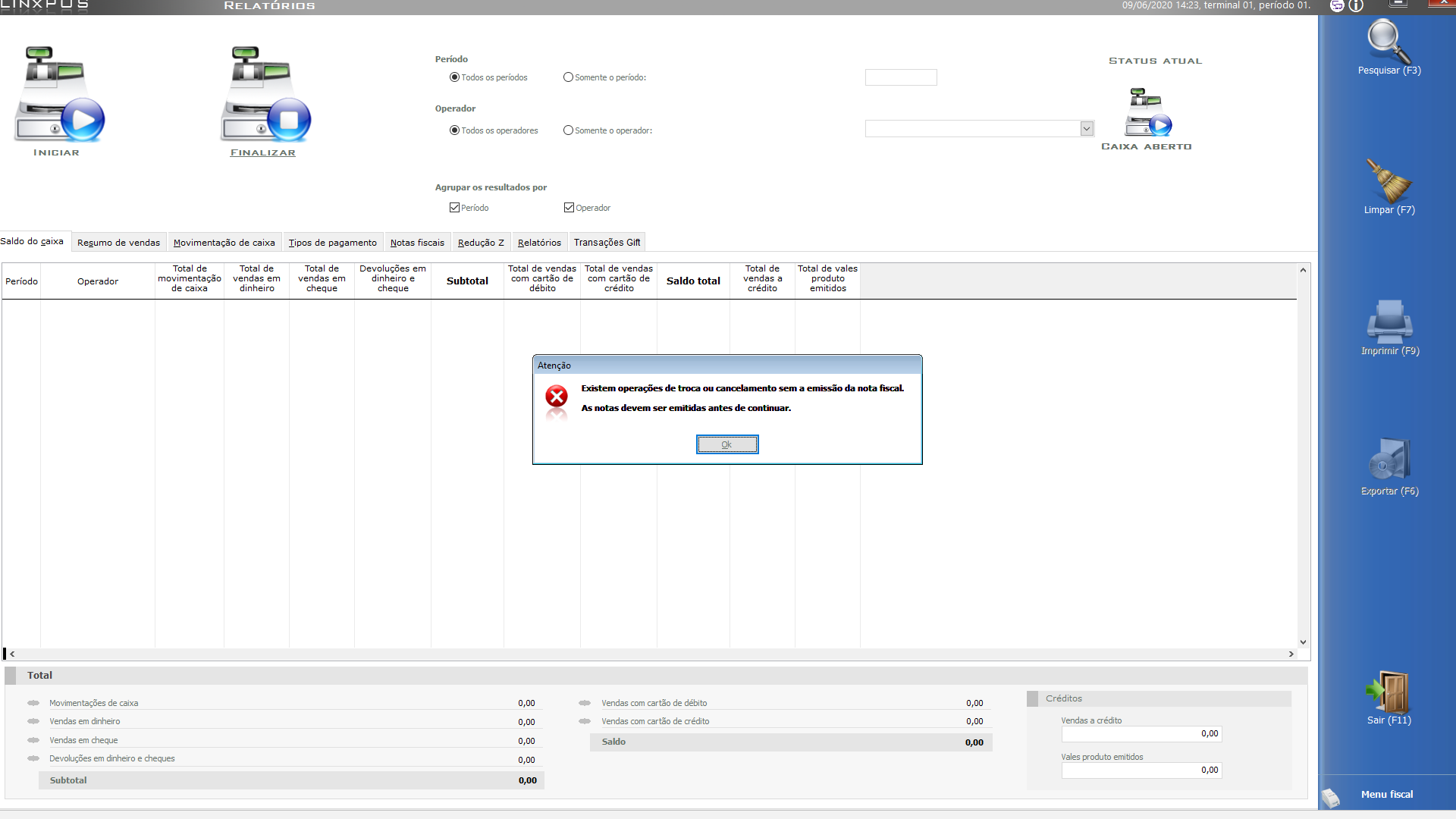Uncheck the Período grouping checkbox
1456x819 pixels.
pos(454,208)
